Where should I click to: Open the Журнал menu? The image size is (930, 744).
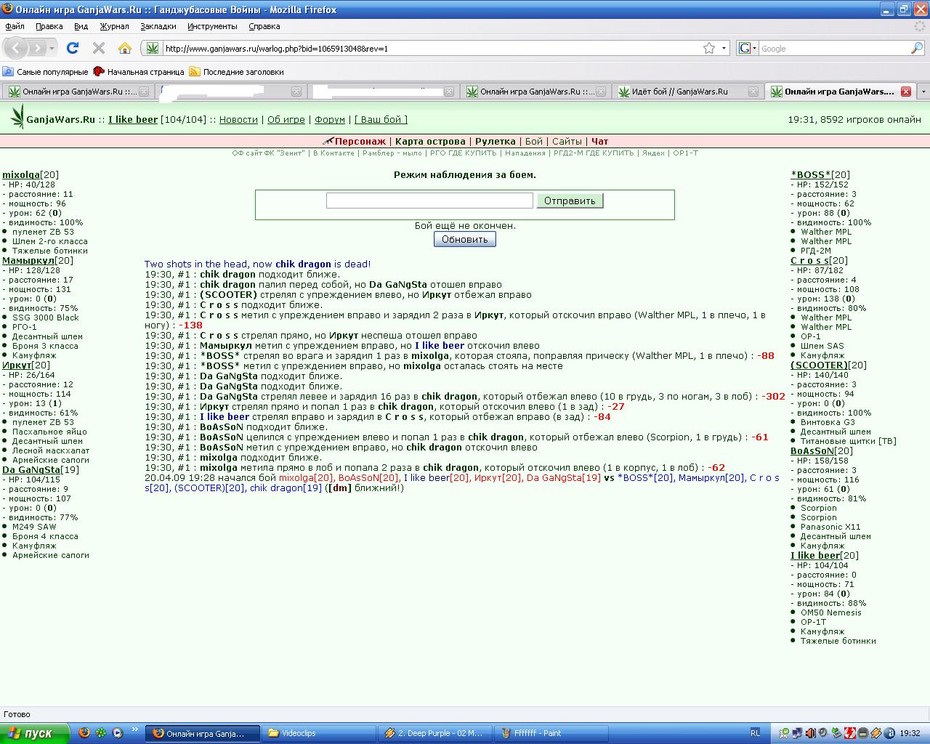pos(114,26)
